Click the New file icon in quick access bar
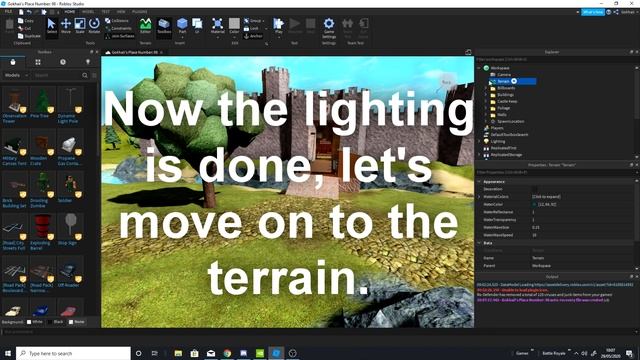The width and height of the screenshot is (640, 360). coord(21,12)
